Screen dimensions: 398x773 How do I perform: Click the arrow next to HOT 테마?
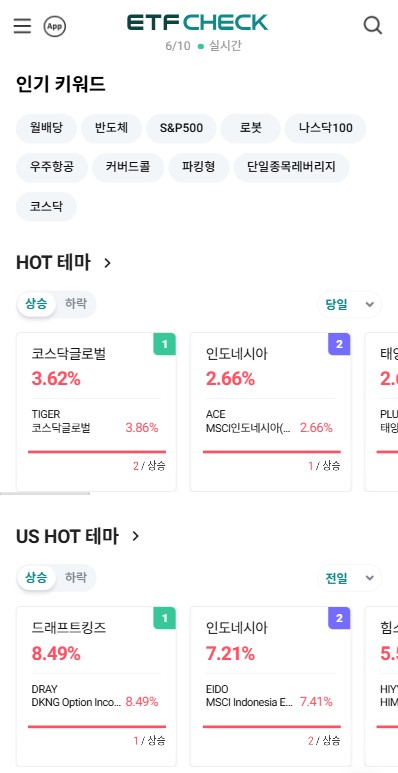click(108, 263)
